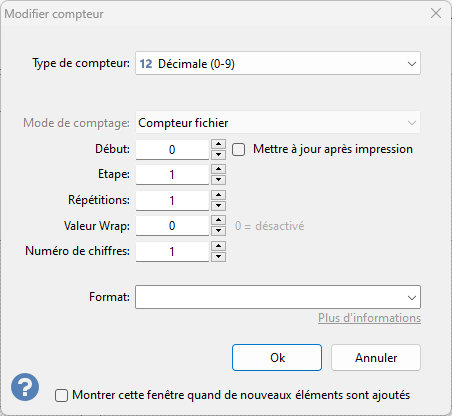Click the Début input field
Screen dimensions: 452x416
coord(172,150)
